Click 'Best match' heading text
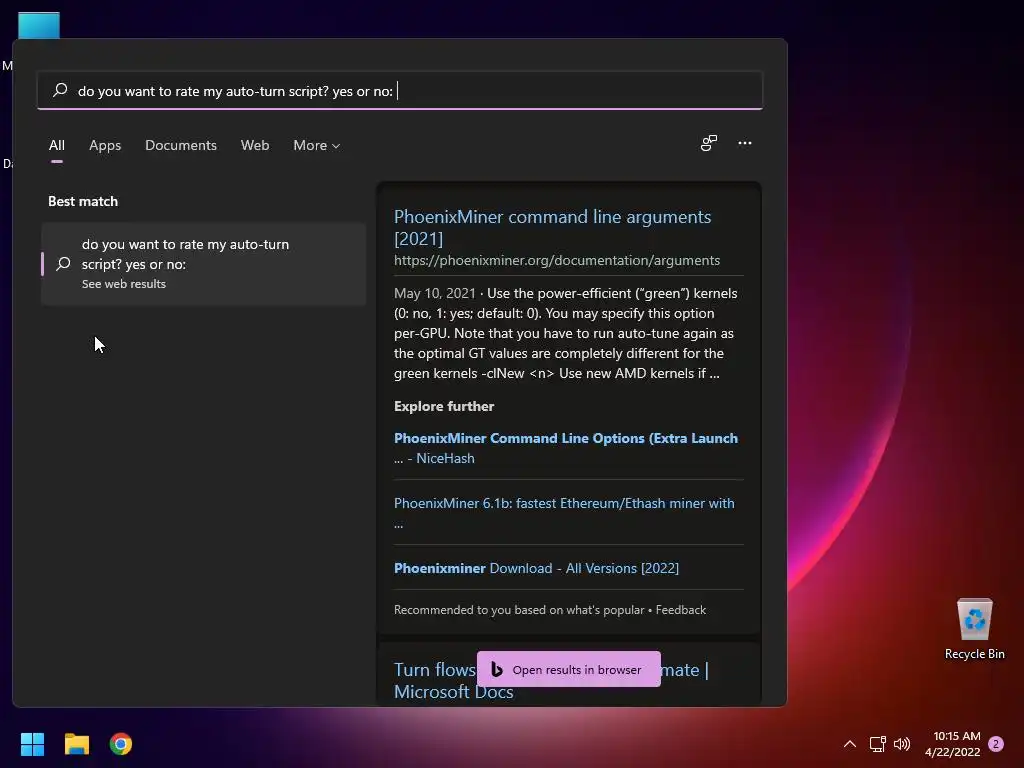Viewport: 1024px width, 768px height. (x=83, y=201)
